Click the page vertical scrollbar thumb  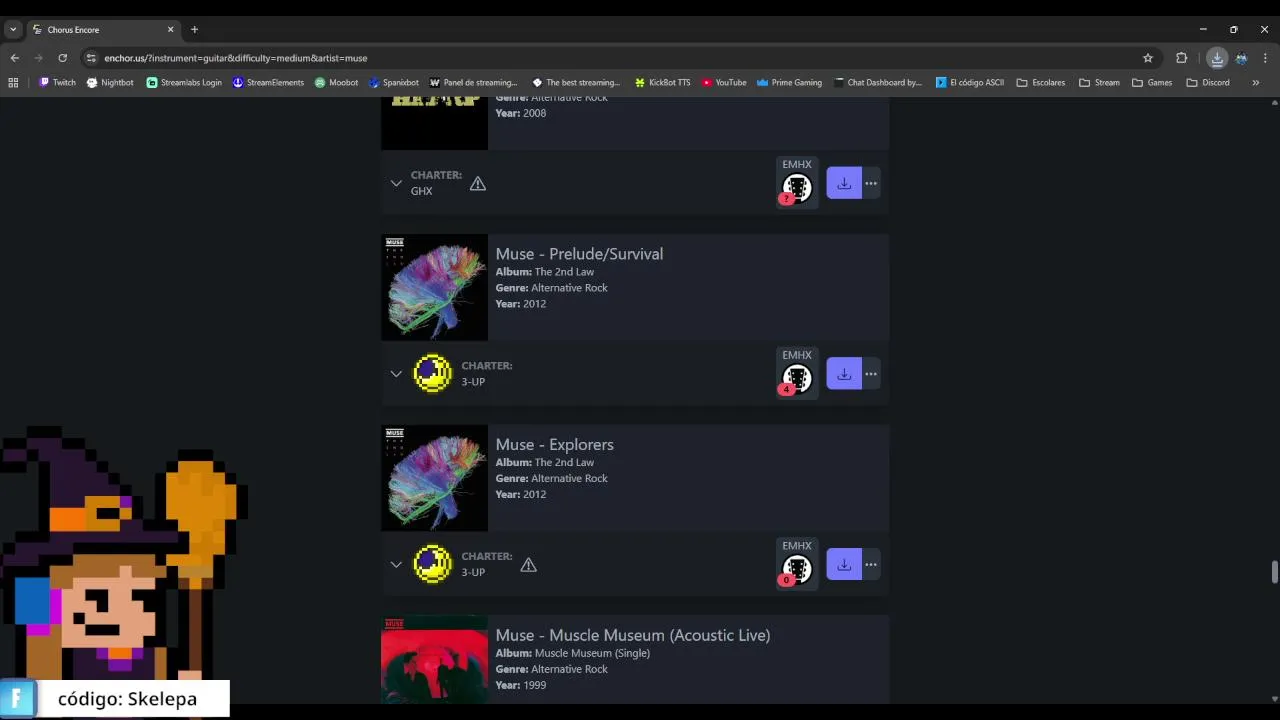(x=1274, y=571)
